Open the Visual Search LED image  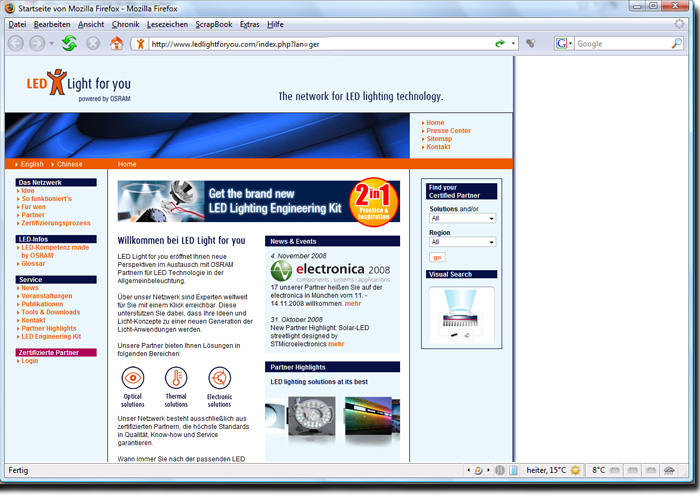point(461,315)
